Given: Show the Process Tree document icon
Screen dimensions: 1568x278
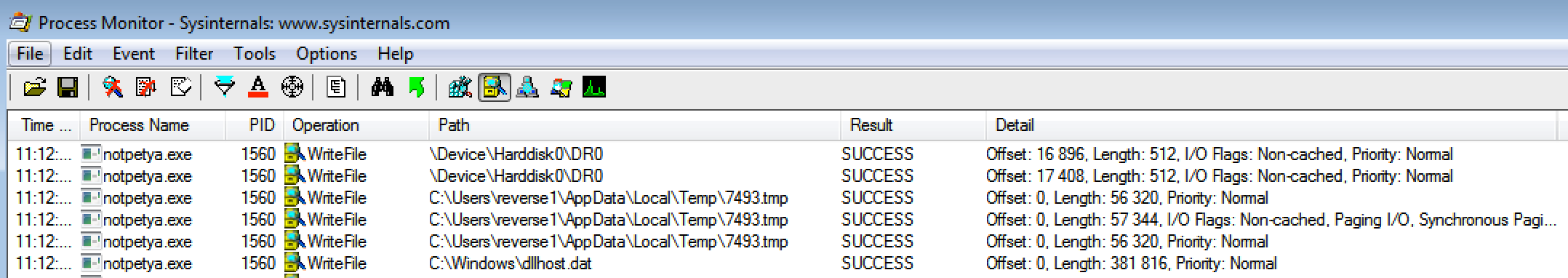Looking at the screenshot, I should pyautogui.click(x=336, y=88).
